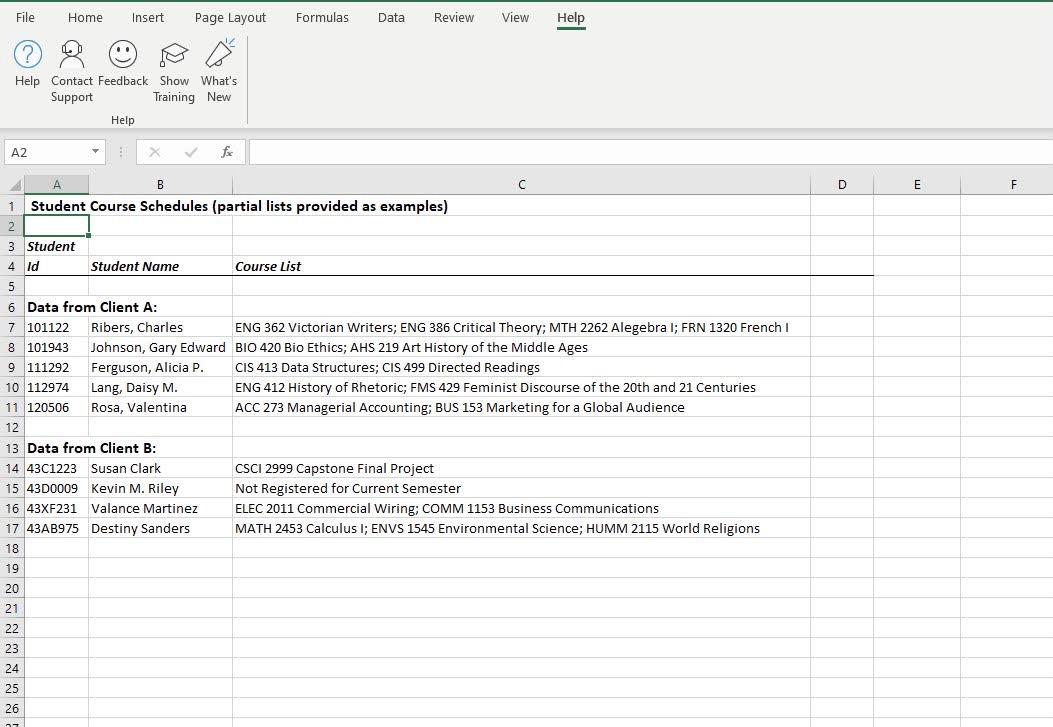Cancel entry with formula bar X icon
The height and width of the screenshot is (727, 1053).
pyautogui.click(x=154, y=152)
